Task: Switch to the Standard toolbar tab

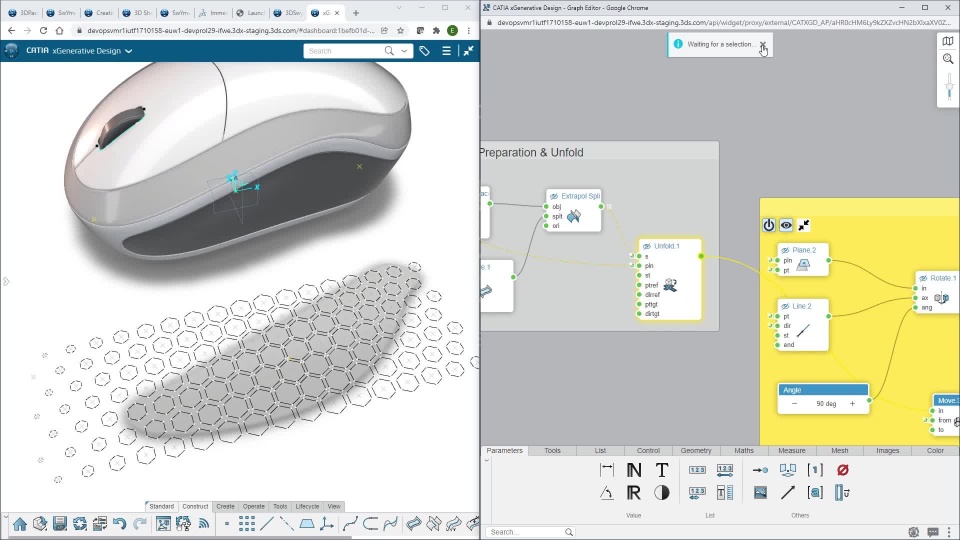Action: pos(162,506)
